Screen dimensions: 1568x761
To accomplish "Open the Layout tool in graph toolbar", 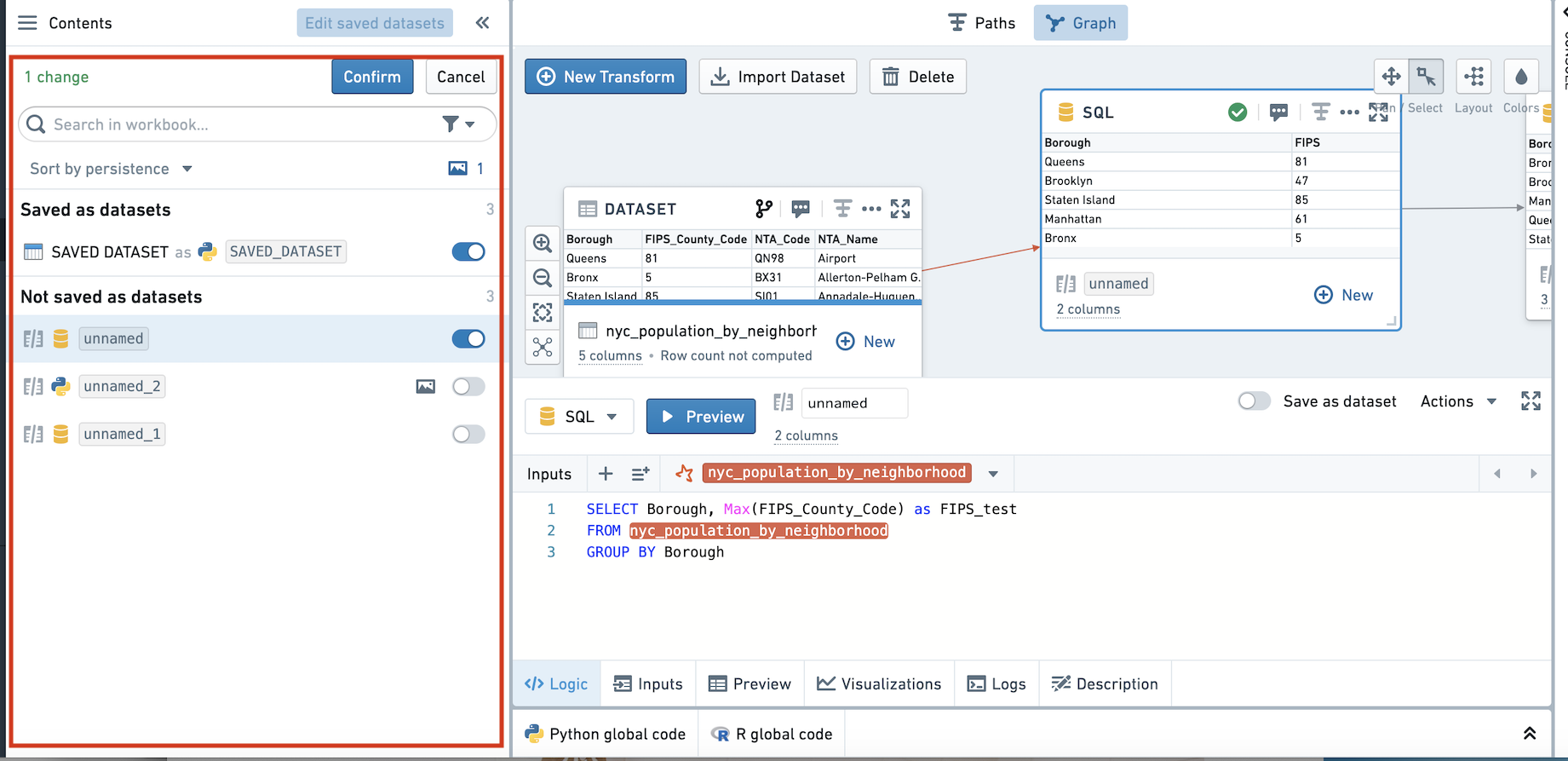I will coord(1474,77).
